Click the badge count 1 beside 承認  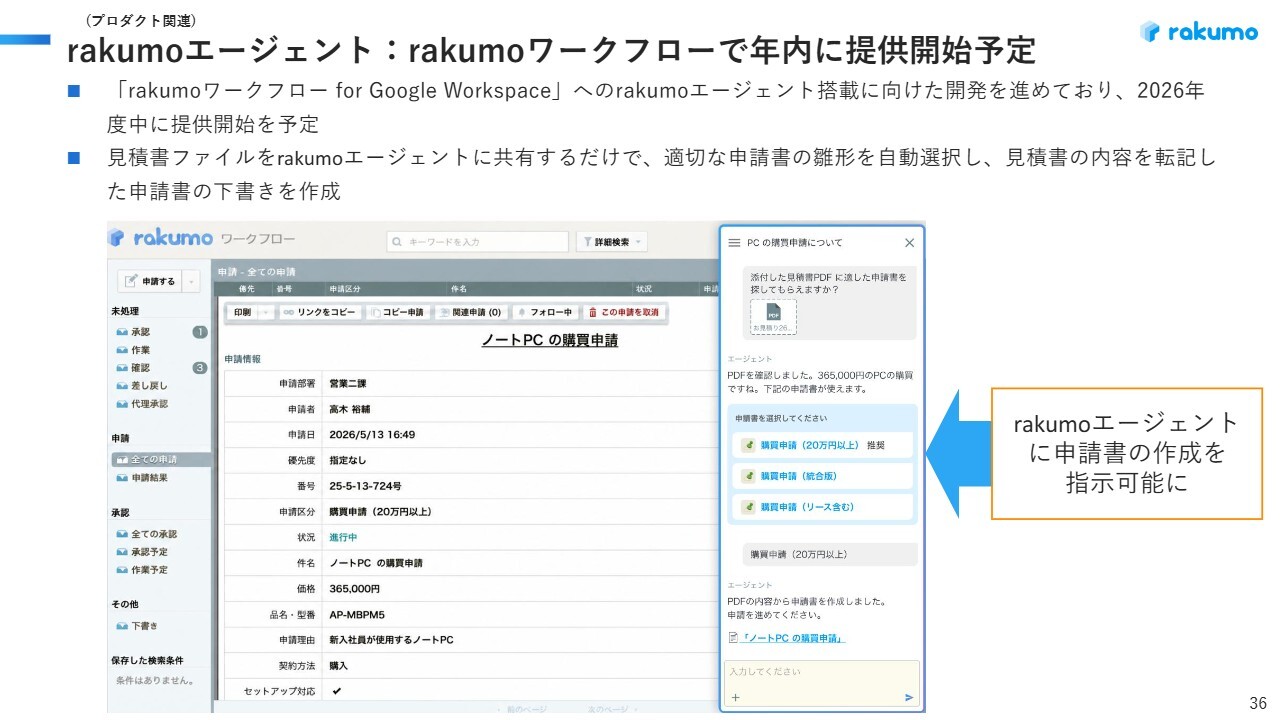click(x=200, y=332)
